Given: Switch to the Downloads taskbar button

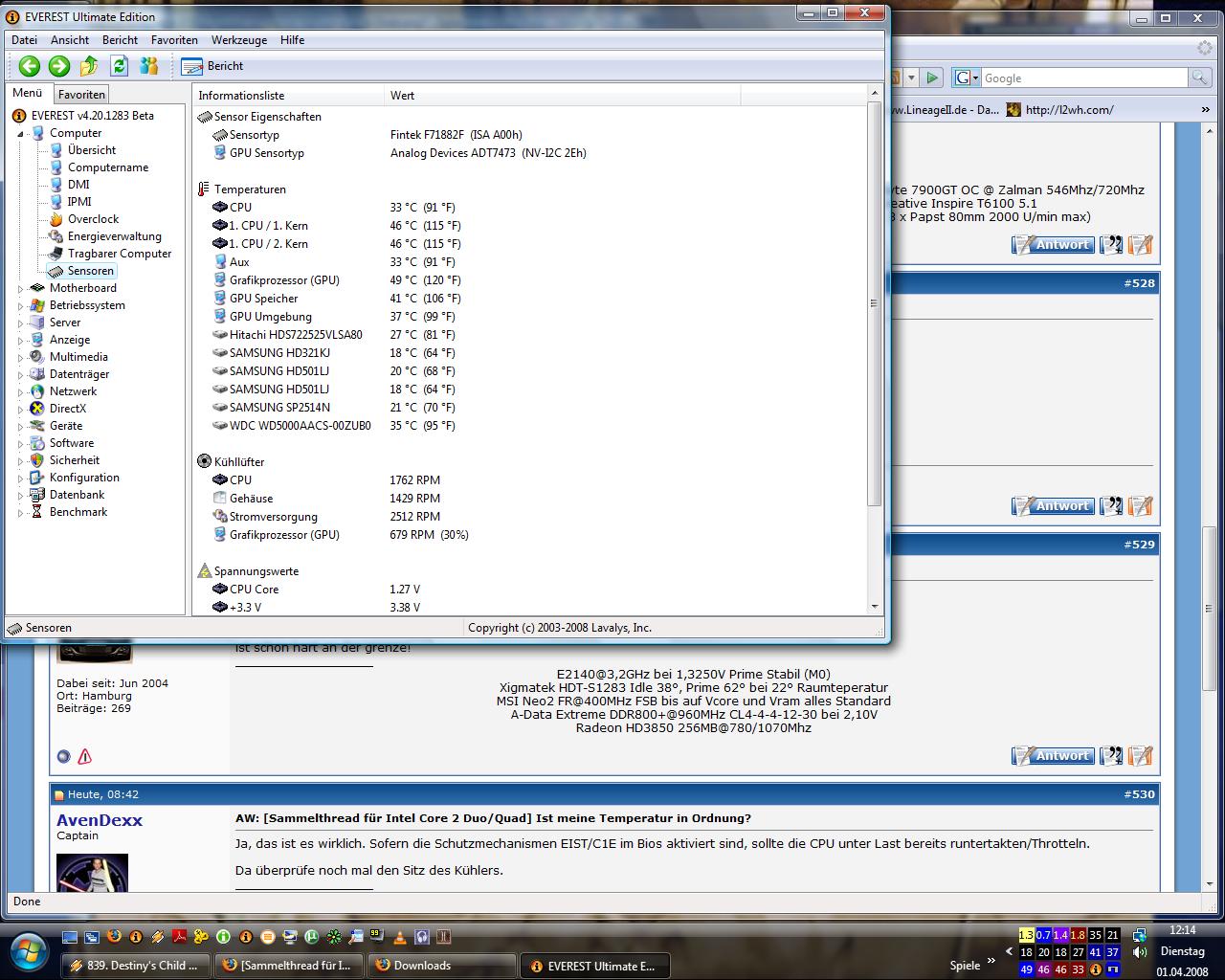Looking at the screenshot, I should pos(442,966).
